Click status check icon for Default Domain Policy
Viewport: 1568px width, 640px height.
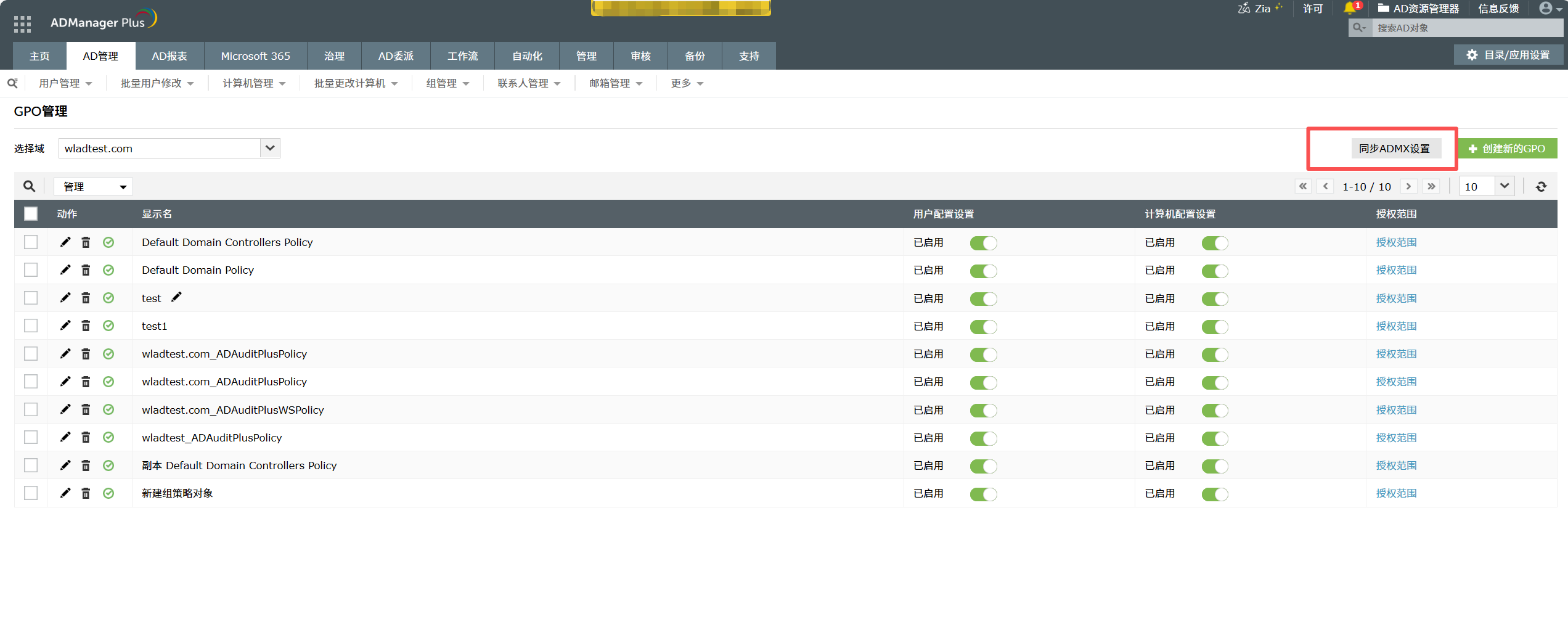tap(108, 270)
